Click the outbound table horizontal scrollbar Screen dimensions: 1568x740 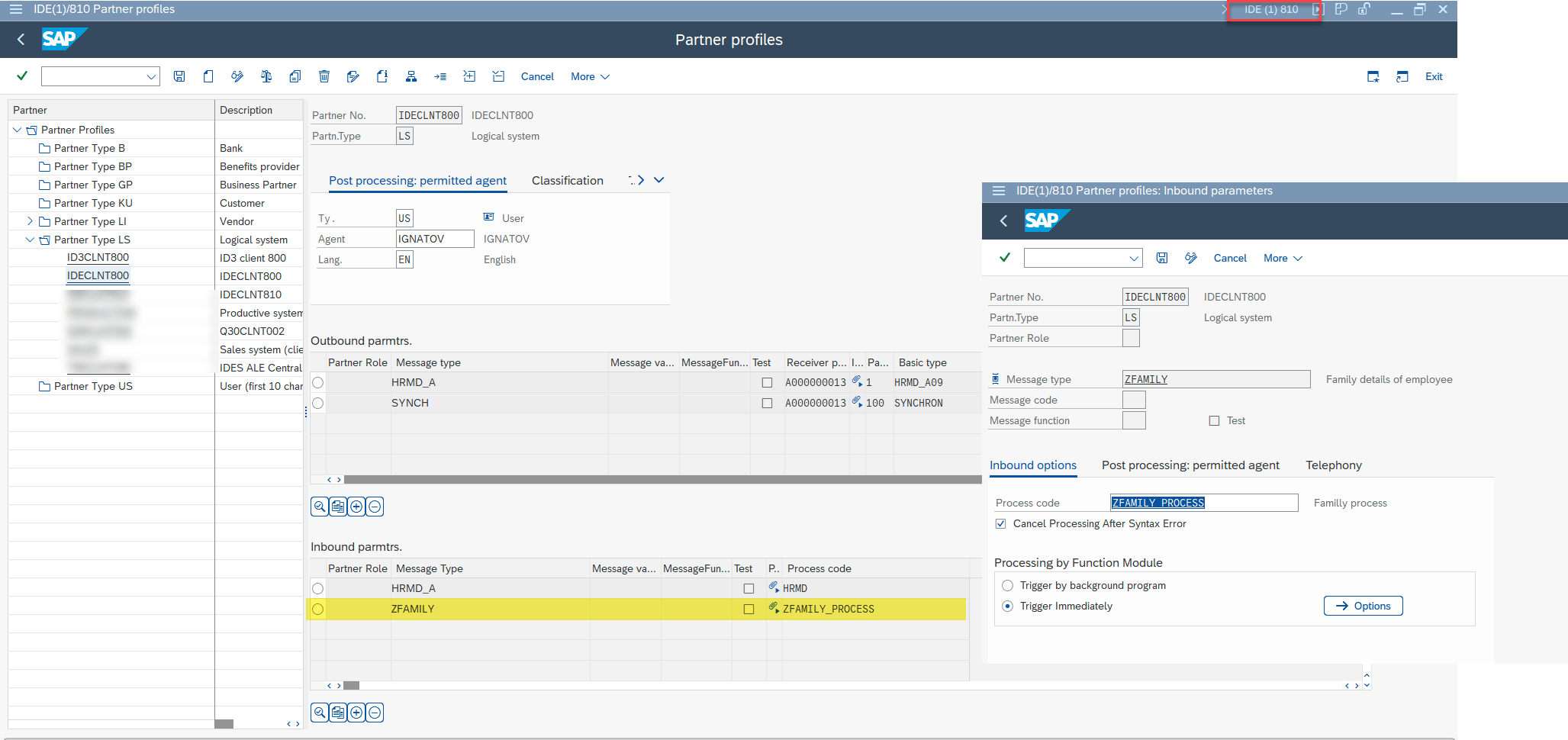point(656,480)
